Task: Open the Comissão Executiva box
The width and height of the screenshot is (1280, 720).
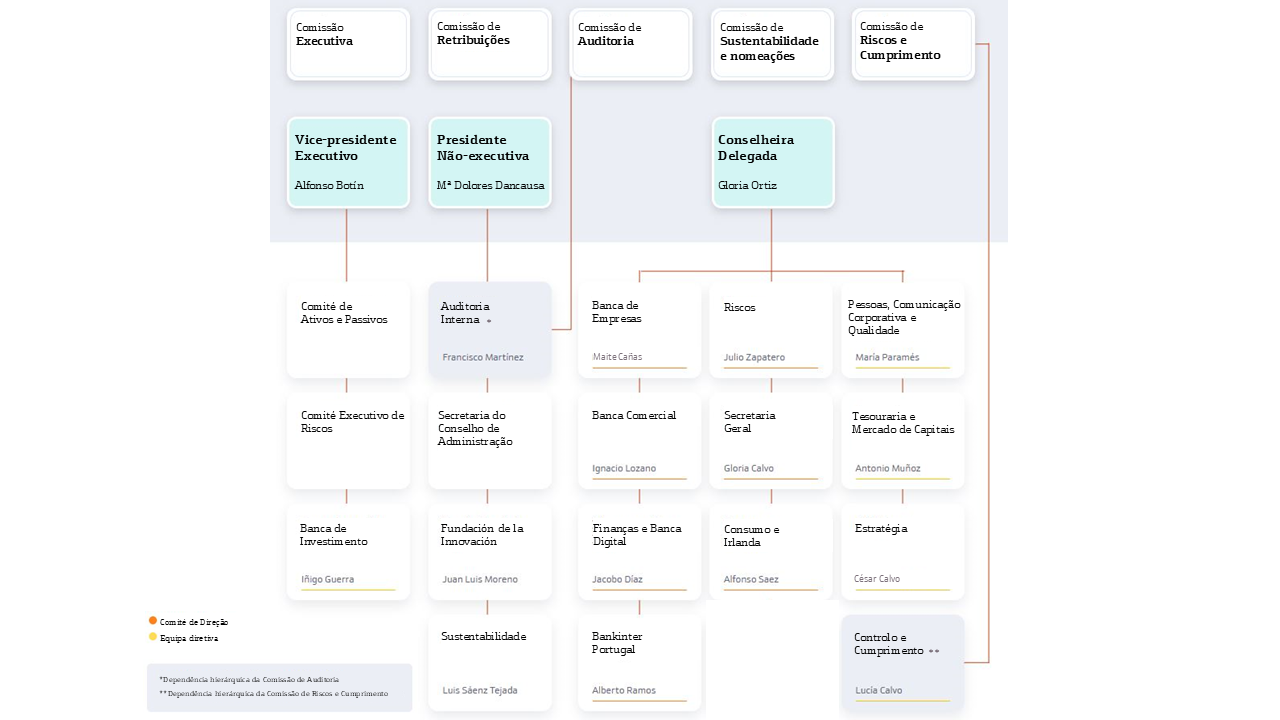Action: click(x=348, y=44)
